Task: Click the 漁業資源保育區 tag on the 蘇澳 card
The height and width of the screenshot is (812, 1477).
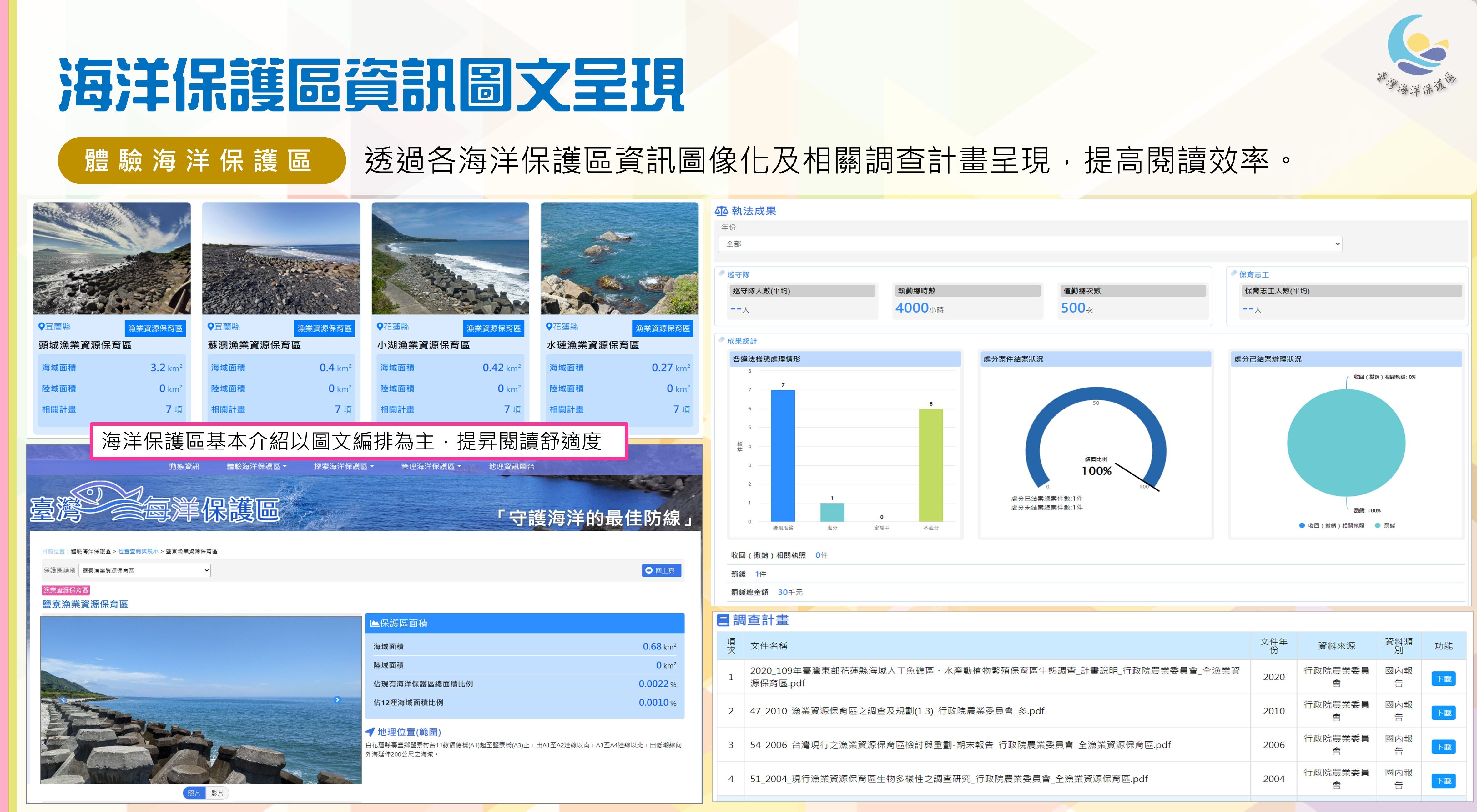Action: click(325, 328)
